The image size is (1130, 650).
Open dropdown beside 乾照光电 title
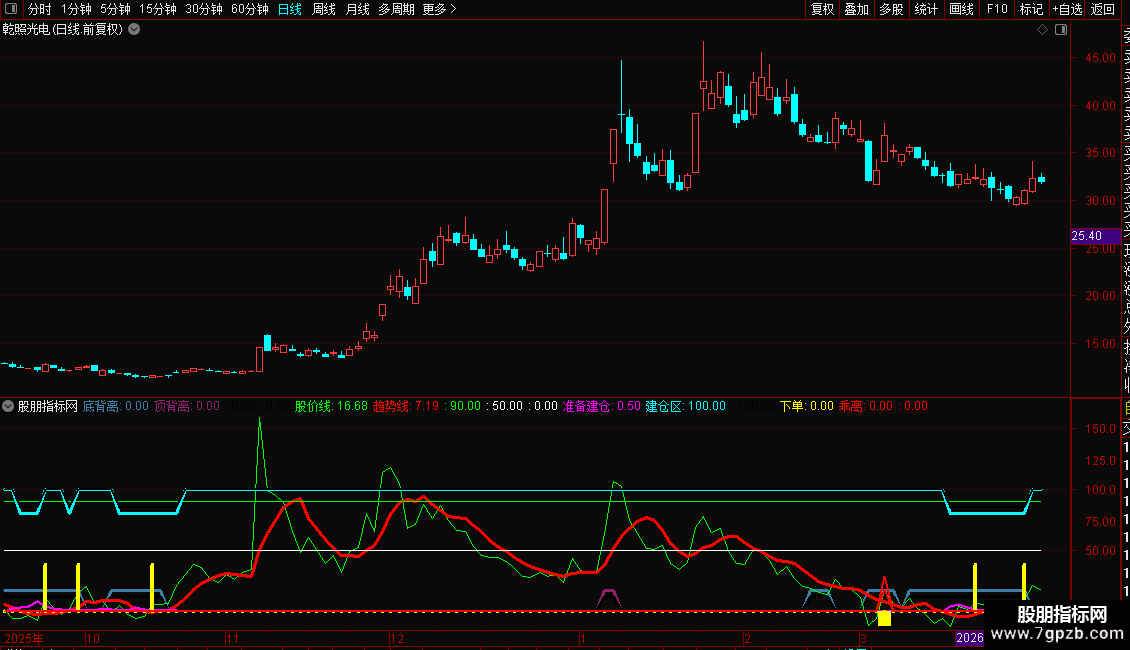(x=134, y=30)
